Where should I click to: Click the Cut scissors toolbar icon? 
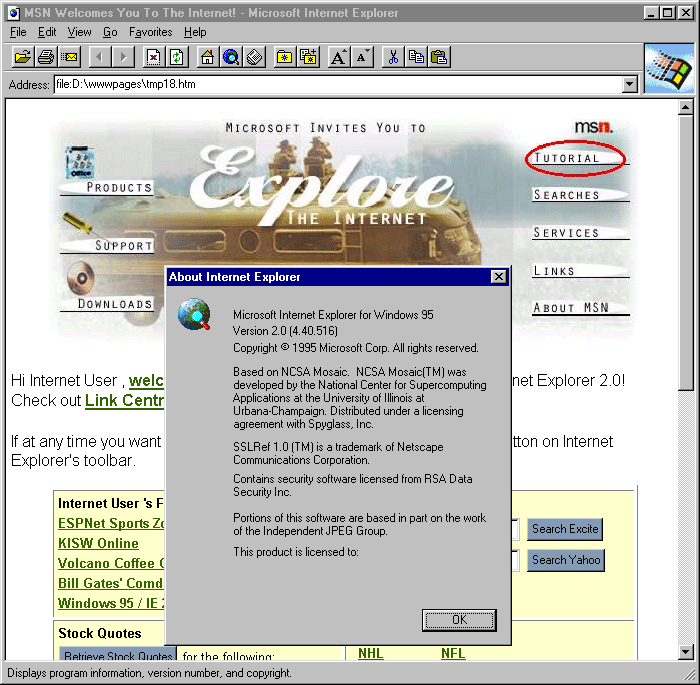393,57
